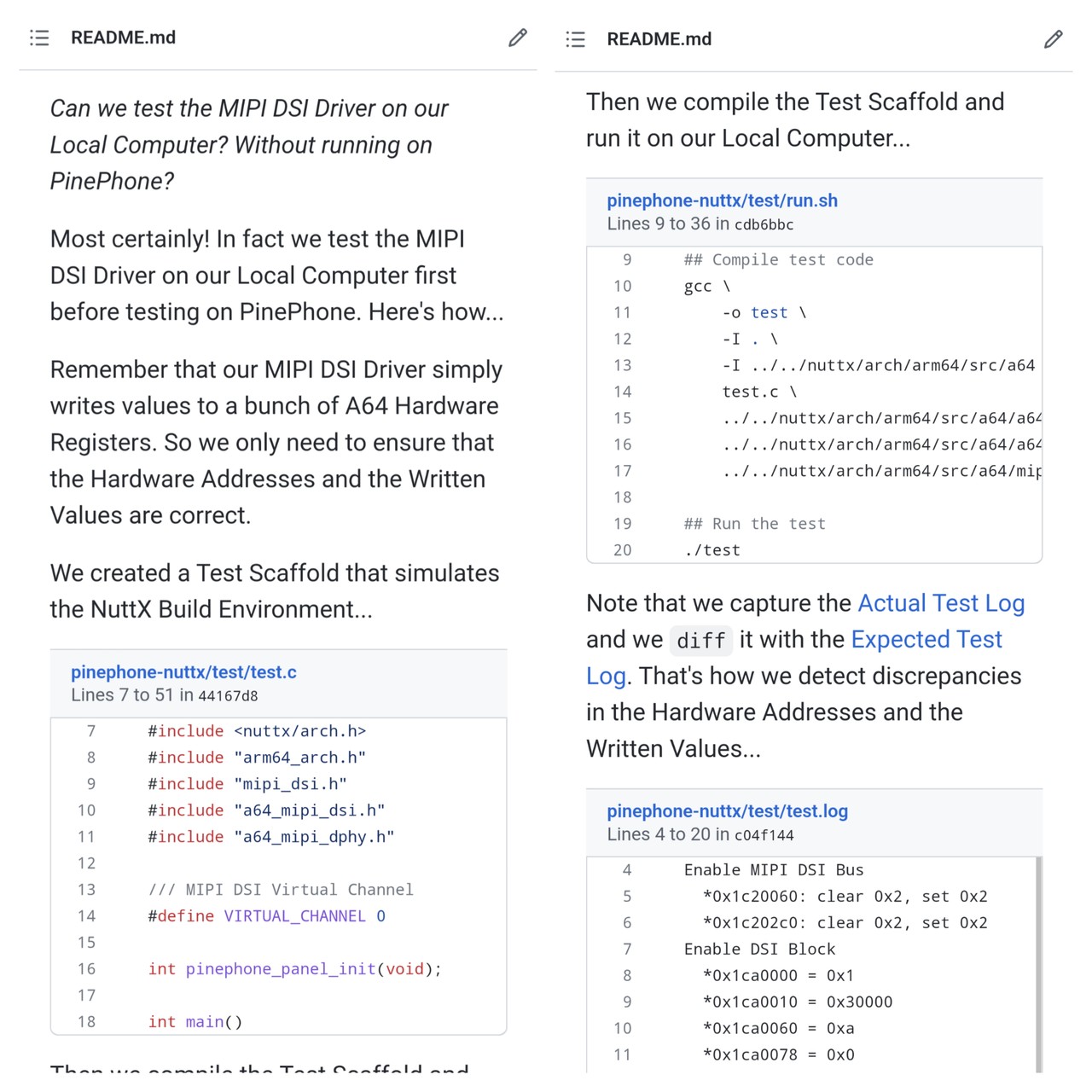Open the pinephone-nuttx/test/test.c link

[183, 672]
